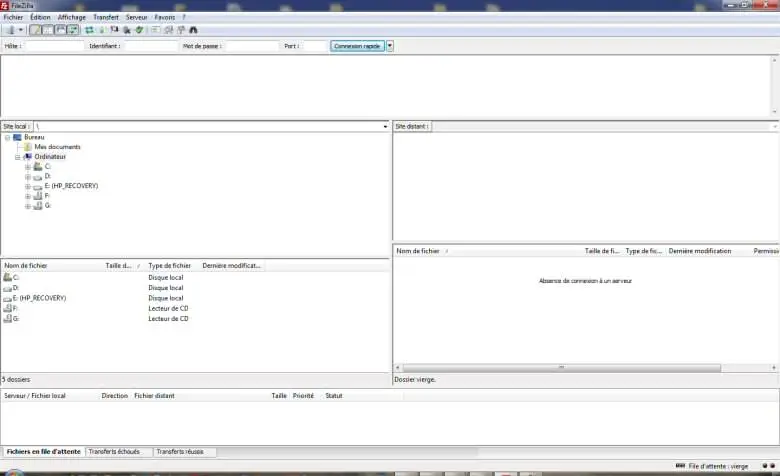This screenshot has width=780, height=476.
Task: Switch to Transferts échoués tab
Action: pos(114,452)
